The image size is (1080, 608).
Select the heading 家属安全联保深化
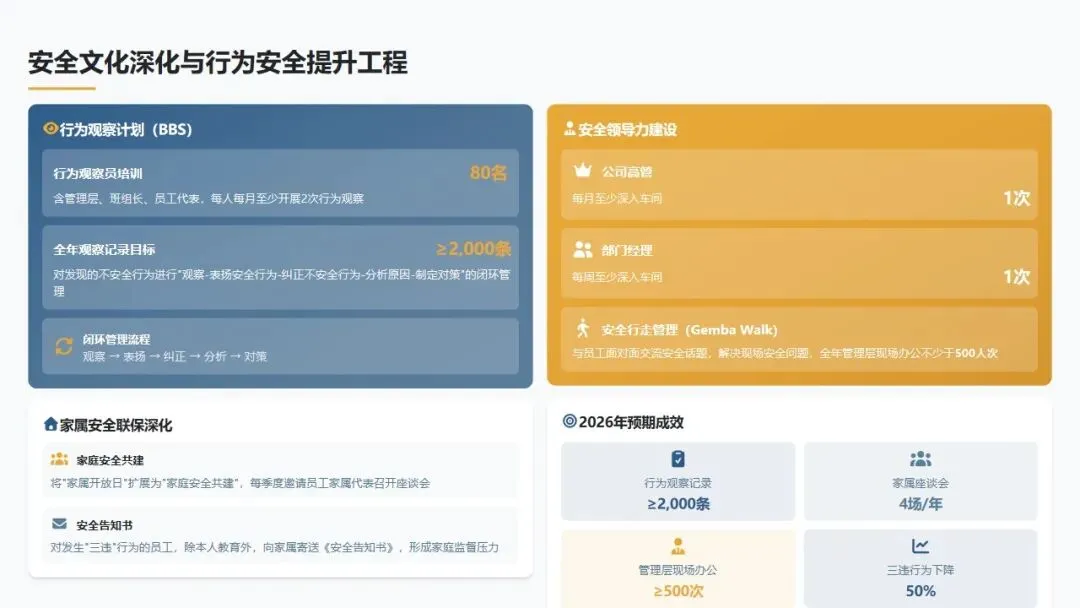[116, 426]
